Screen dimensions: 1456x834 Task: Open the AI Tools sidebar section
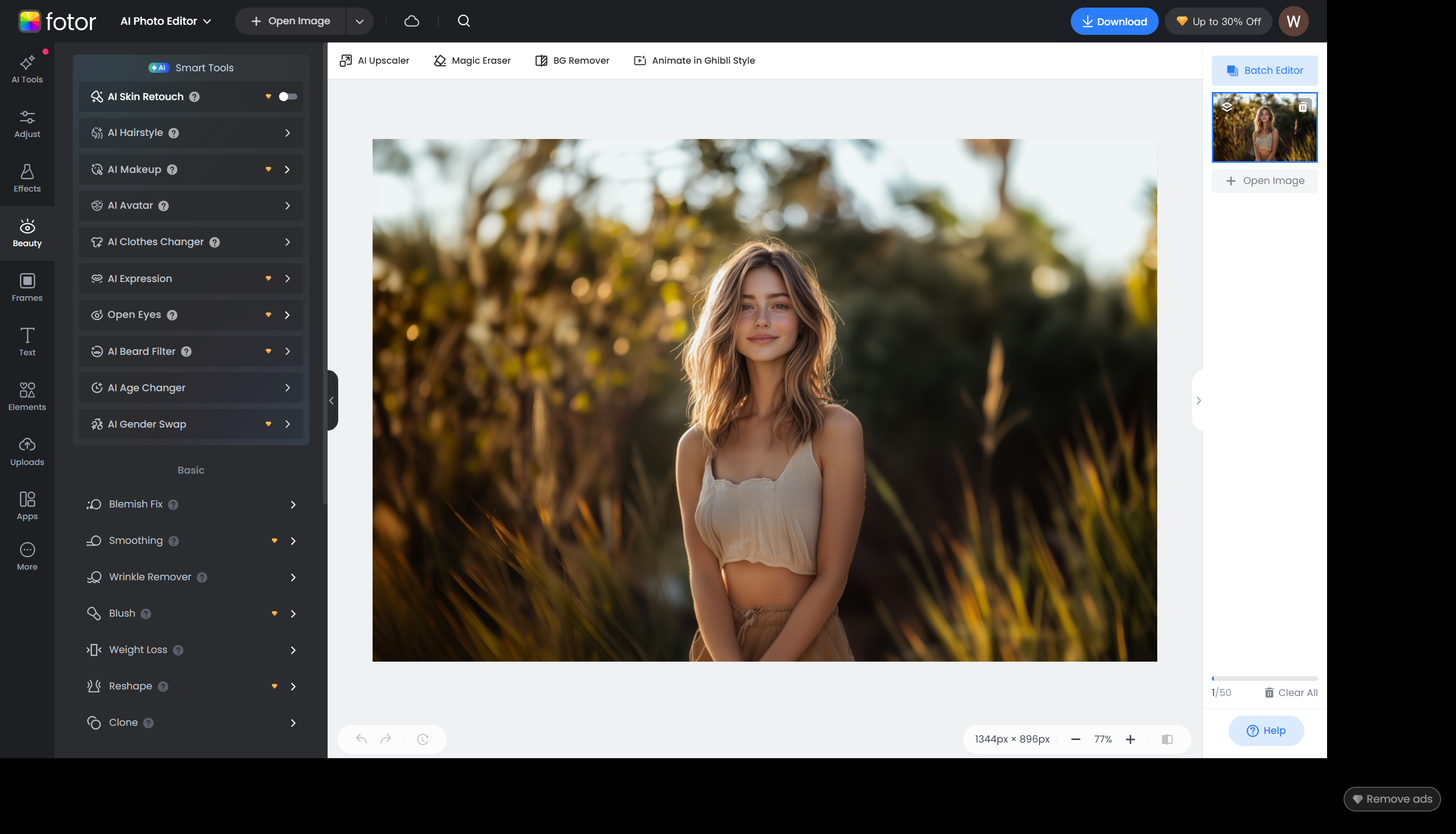(27, 69)
